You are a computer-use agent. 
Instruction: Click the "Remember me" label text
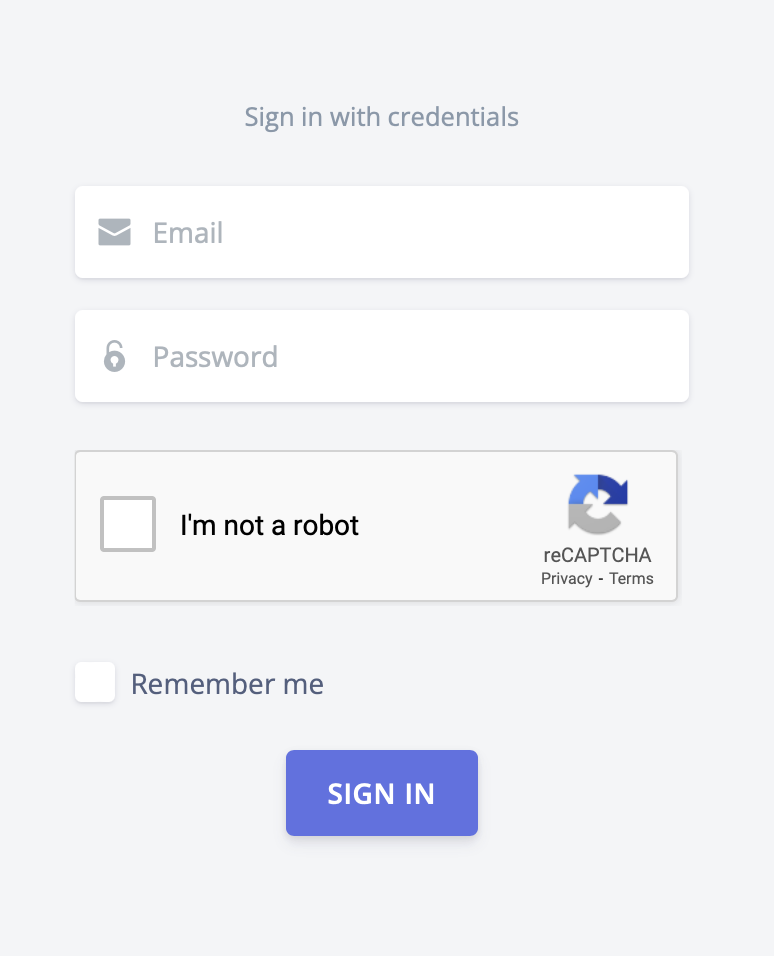coord(227,684)
